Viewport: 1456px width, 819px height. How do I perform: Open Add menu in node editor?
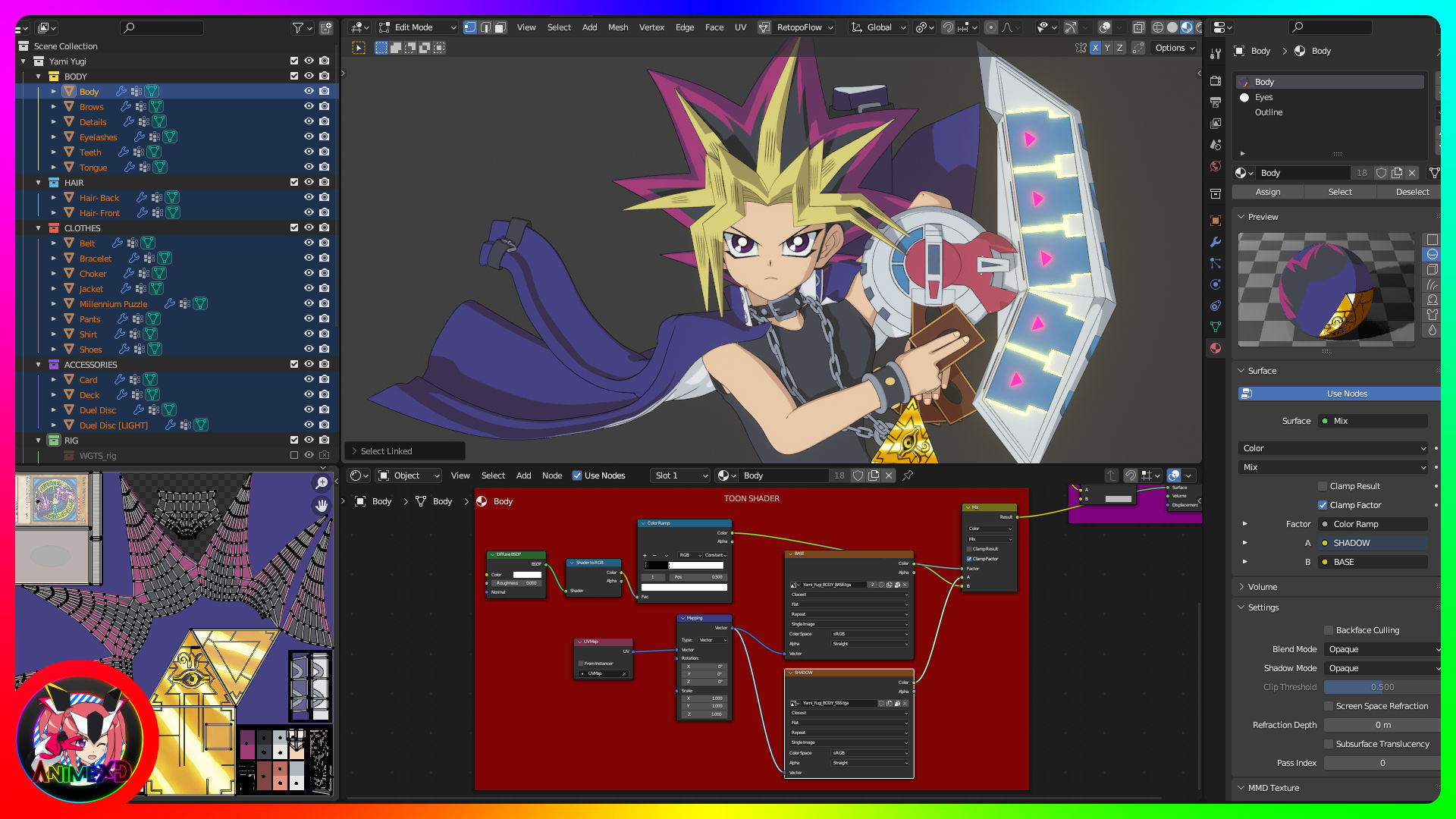(523, 475)
